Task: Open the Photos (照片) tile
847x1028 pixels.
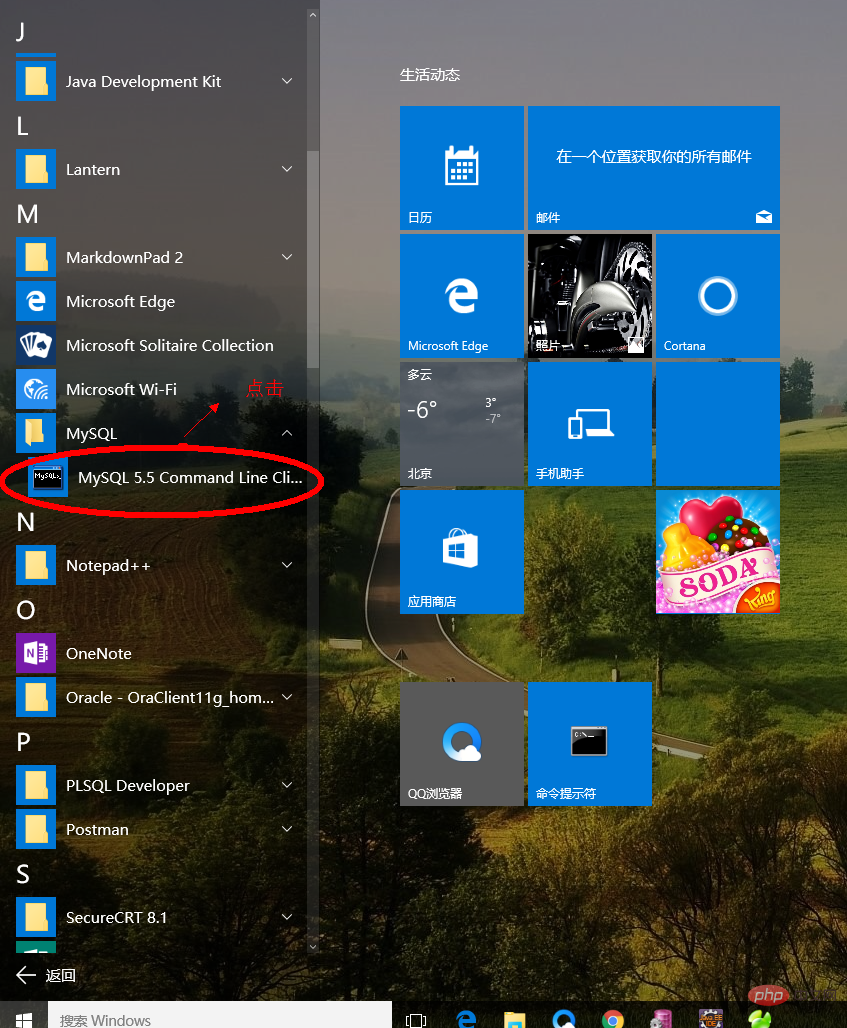Action: coord(589,296)
